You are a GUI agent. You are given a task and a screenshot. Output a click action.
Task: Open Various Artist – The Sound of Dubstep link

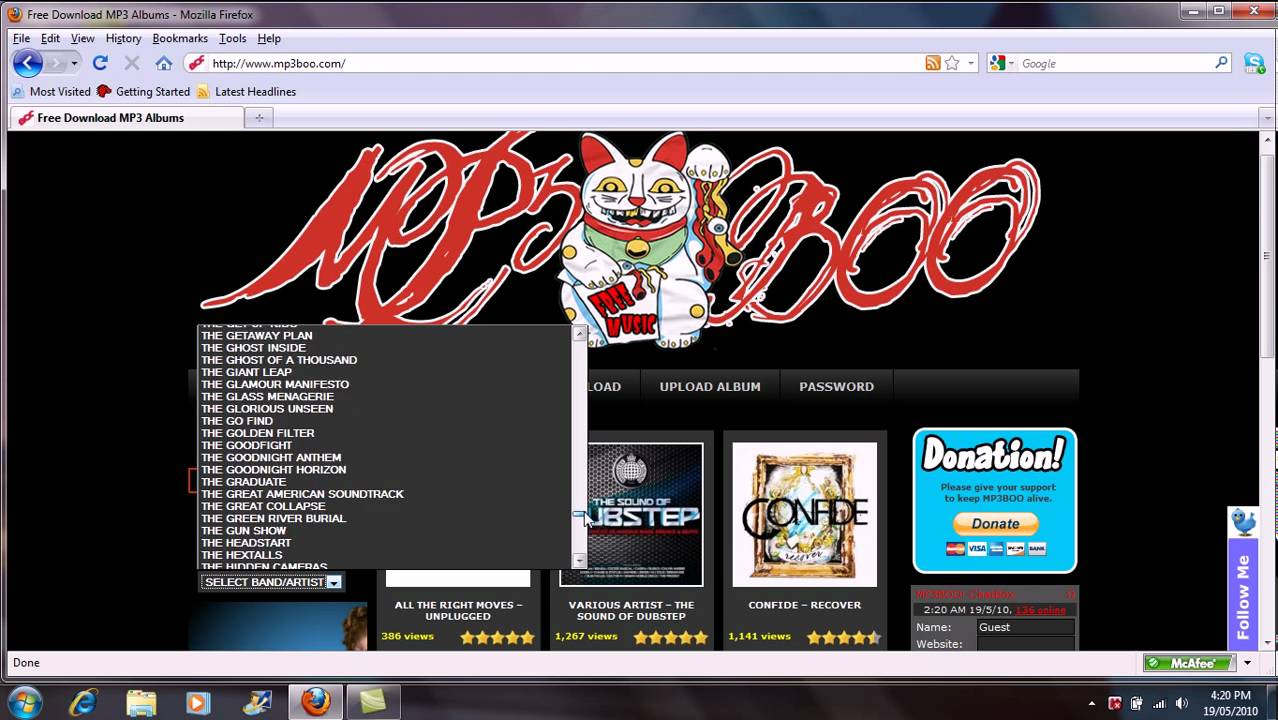click(x=631, y=611)
